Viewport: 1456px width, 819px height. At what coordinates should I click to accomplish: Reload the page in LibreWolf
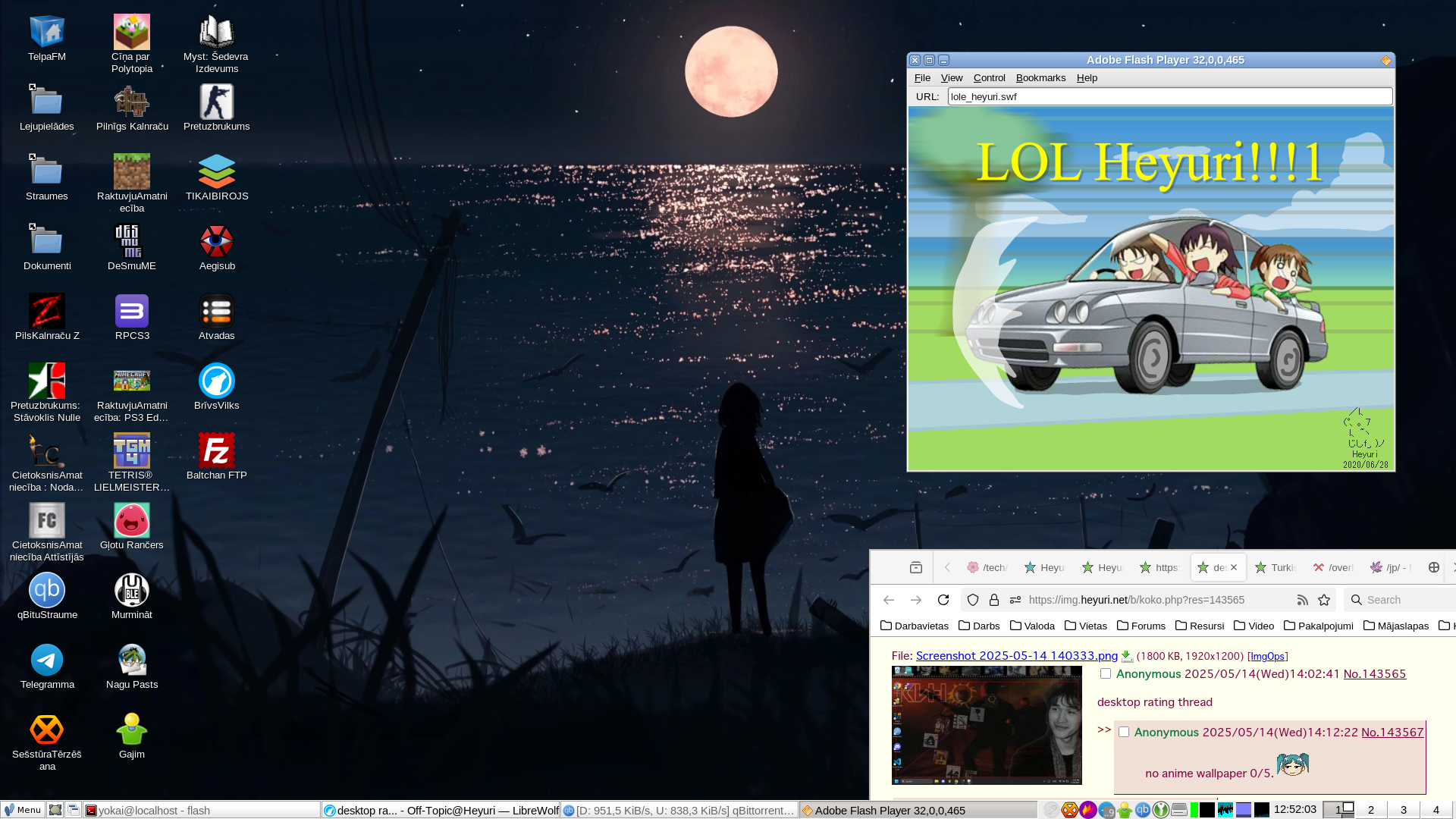(943, 600)
